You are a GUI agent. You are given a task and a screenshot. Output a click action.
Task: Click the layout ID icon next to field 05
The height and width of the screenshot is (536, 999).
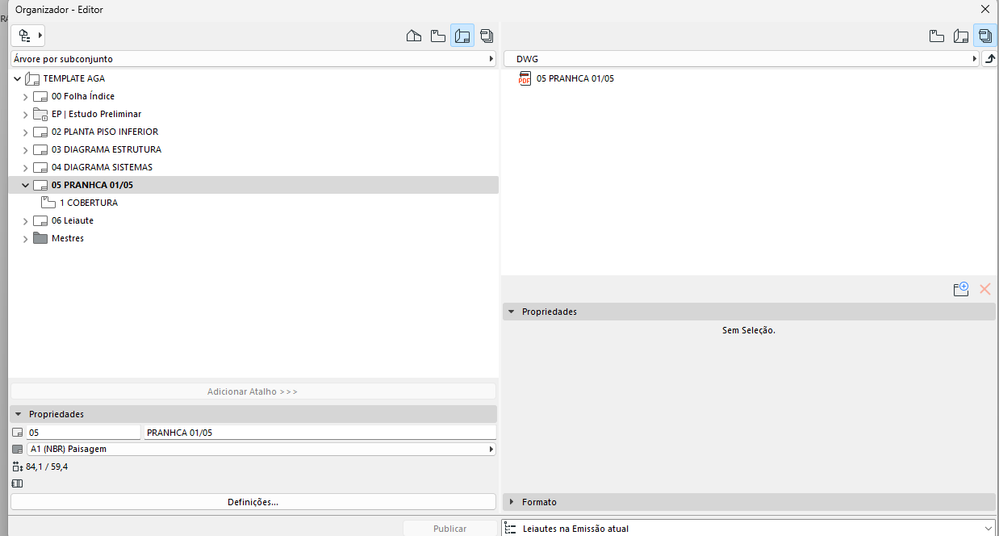[x=17, y=433]
